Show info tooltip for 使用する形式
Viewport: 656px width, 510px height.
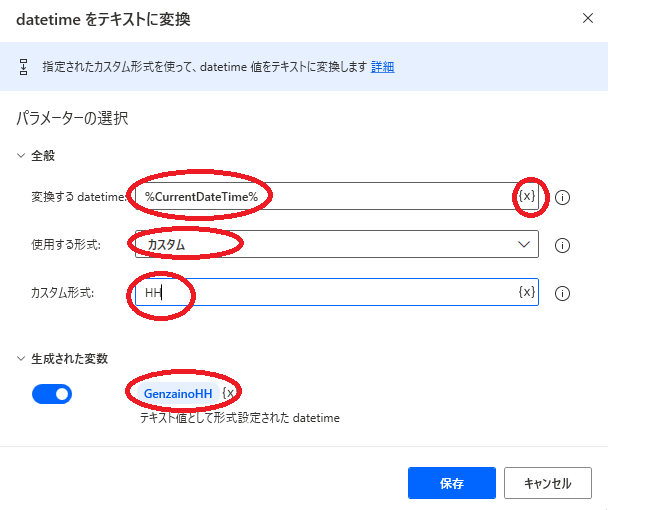(x=562, y=245)
